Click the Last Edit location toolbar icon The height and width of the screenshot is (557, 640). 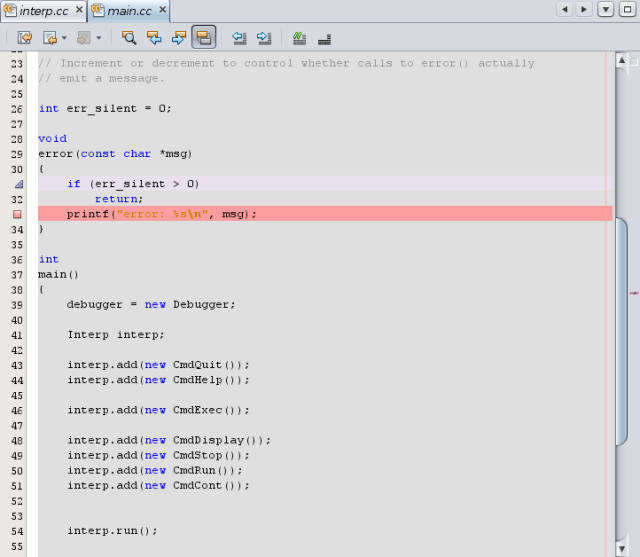[24, 38]
